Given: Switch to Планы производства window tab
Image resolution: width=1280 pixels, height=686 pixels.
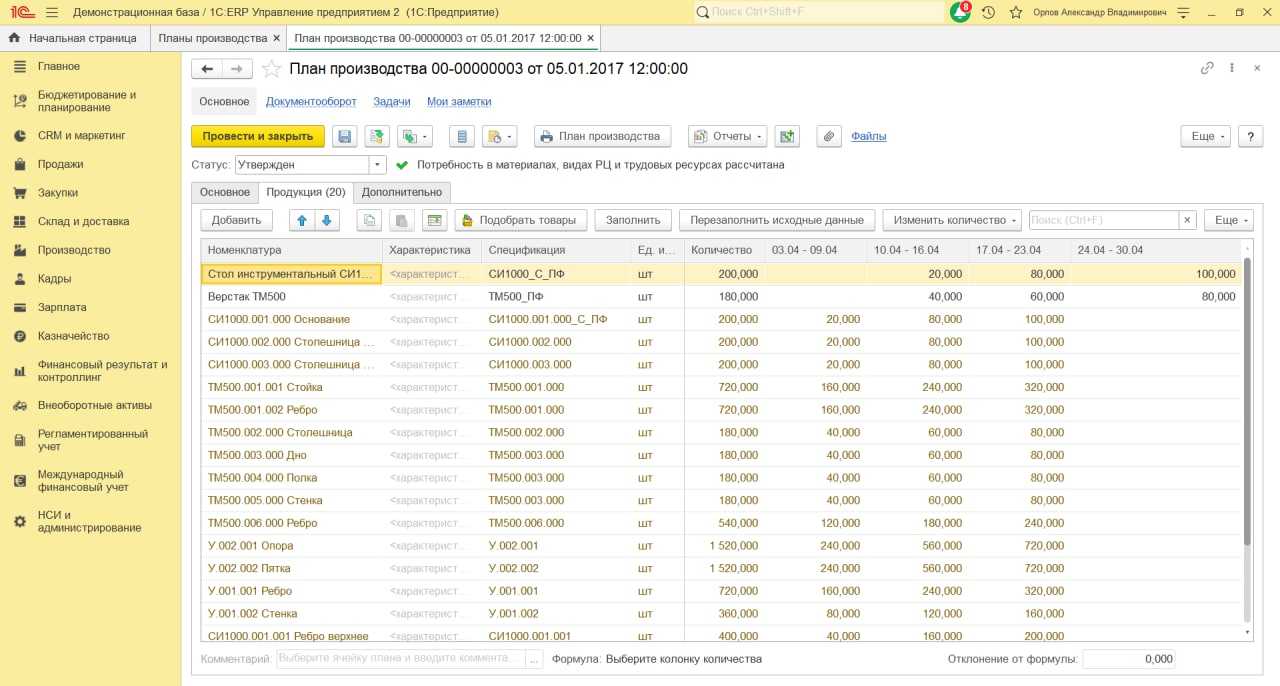Looking at the screenshot, I should tap(213, 38).
